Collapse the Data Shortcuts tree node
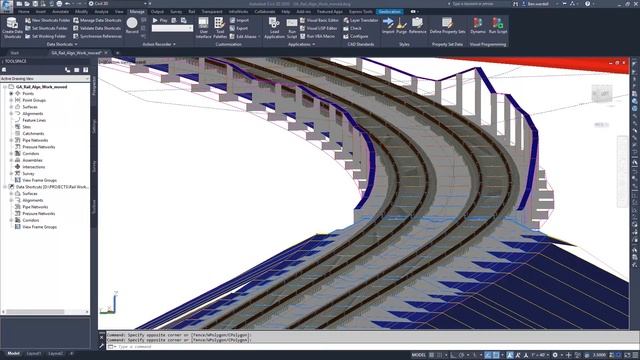This screenshot has height=360, width=640. point(5,187)
